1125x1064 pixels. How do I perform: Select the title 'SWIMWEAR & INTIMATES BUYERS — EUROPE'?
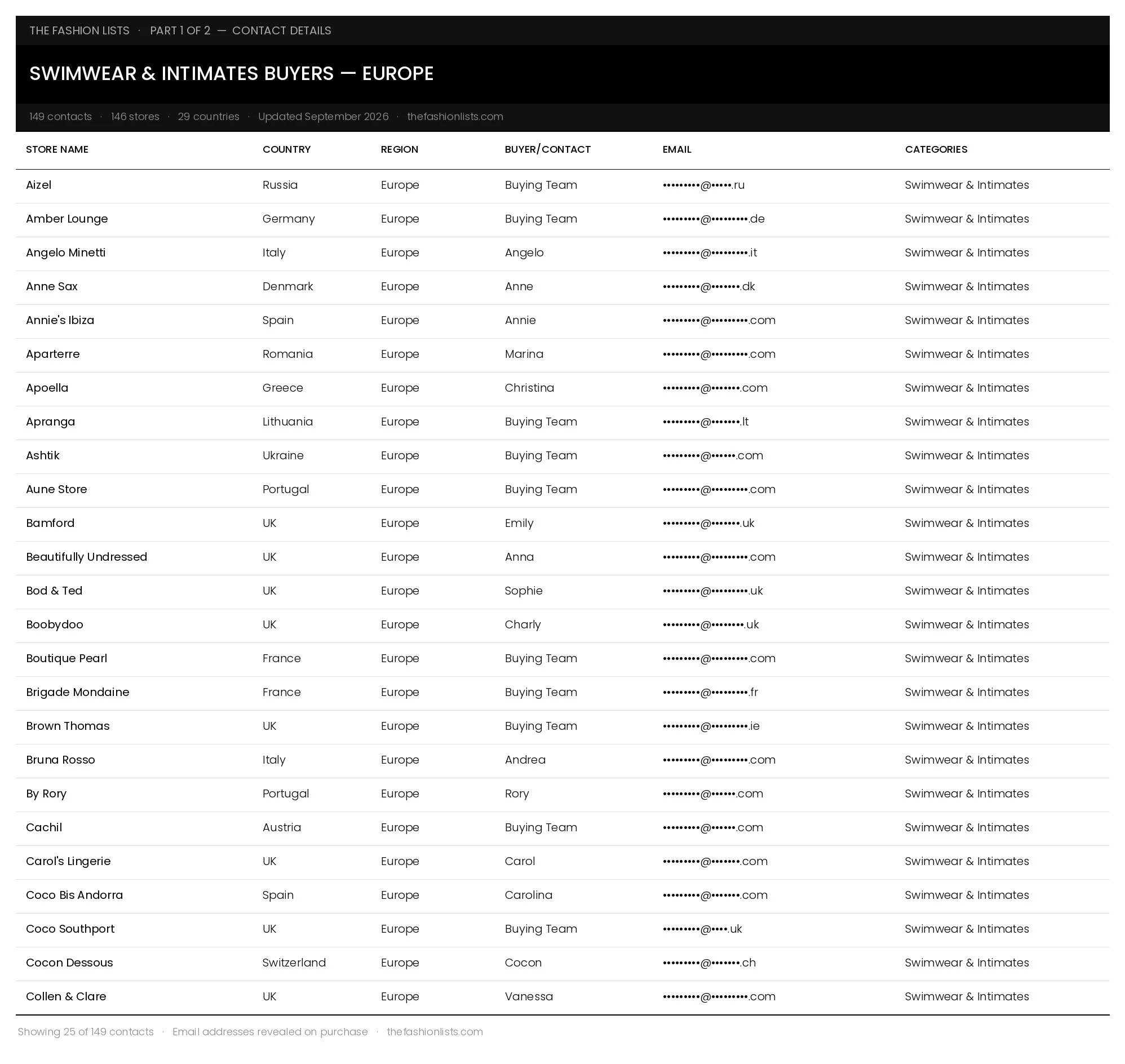[x=232, y=74]
